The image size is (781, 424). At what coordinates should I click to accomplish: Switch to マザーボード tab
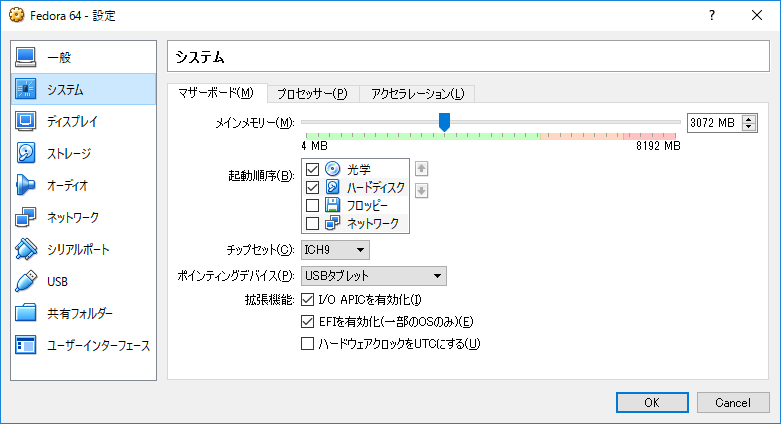(217, 93)
